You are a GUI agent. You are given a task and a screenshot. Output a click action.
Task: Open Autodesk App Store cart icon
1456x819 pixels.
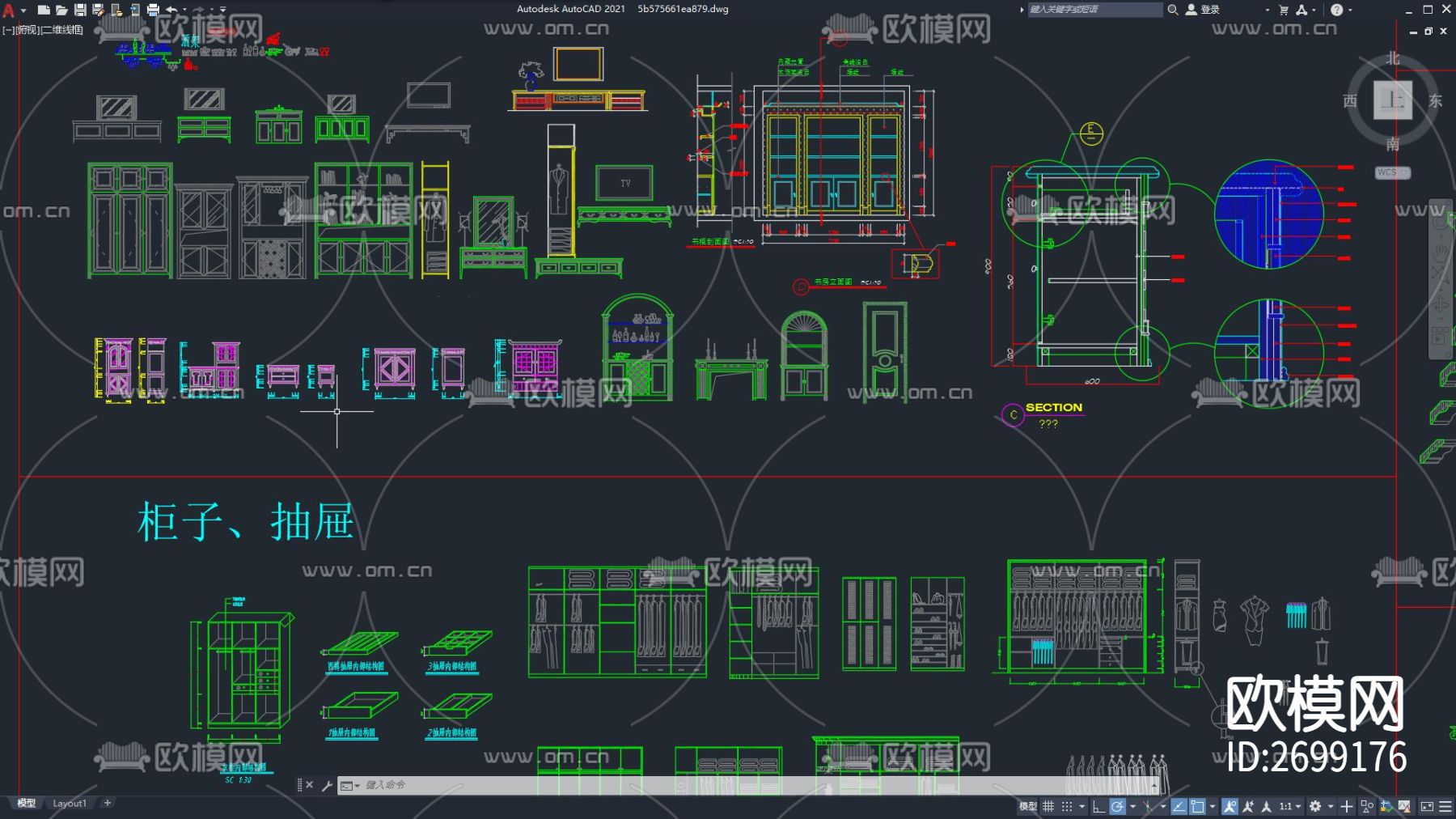point(1284,10)
